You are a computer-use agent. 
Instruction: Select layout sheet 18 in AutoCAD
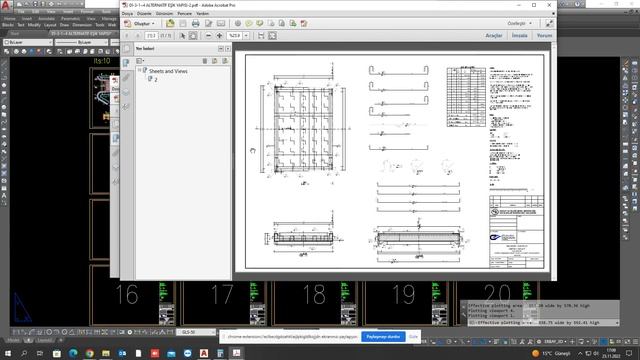point(314,295)
